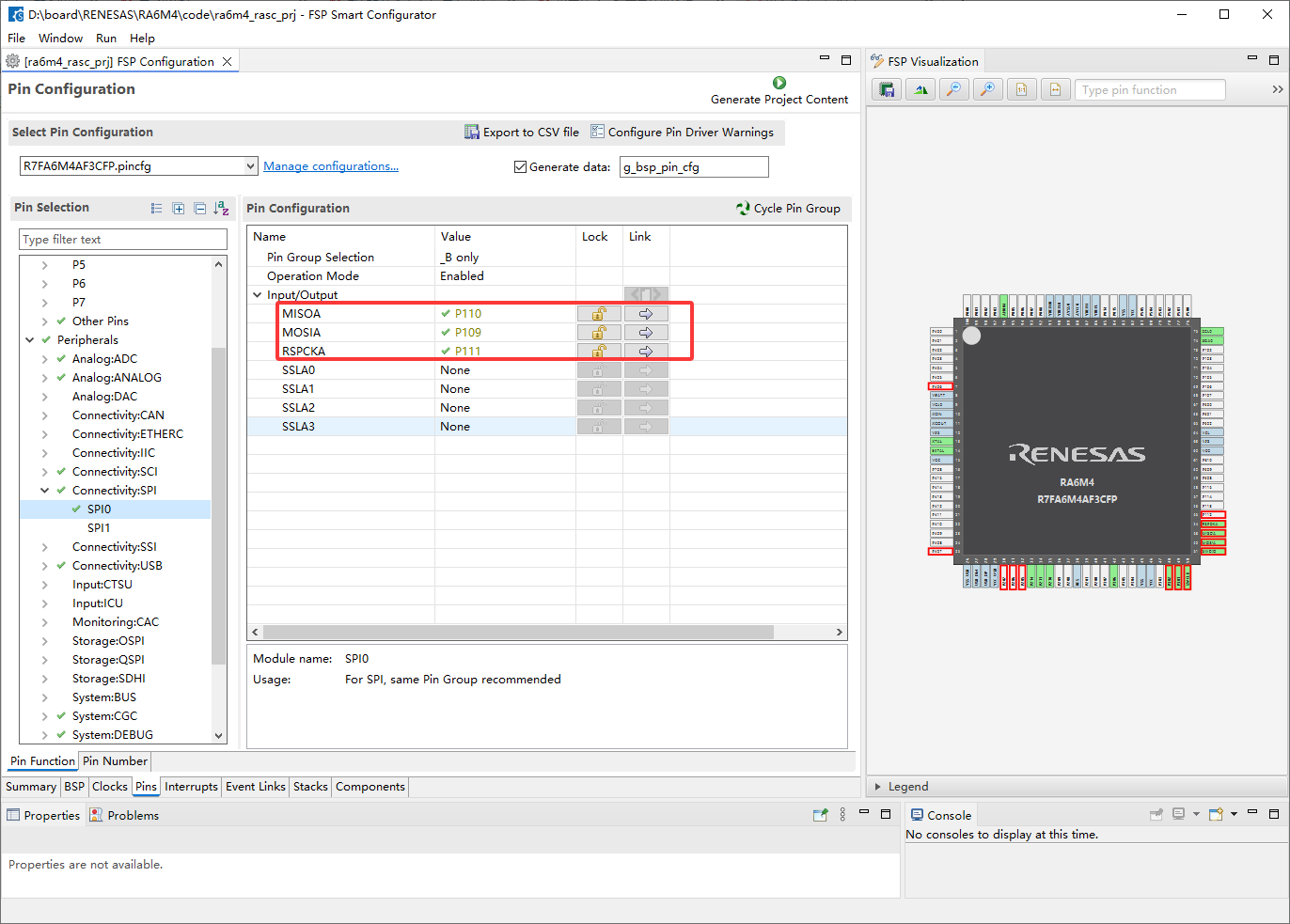Expand all in Pin Selection toolbar
This screenshot has height=924, width=1290.
point(179,208)
